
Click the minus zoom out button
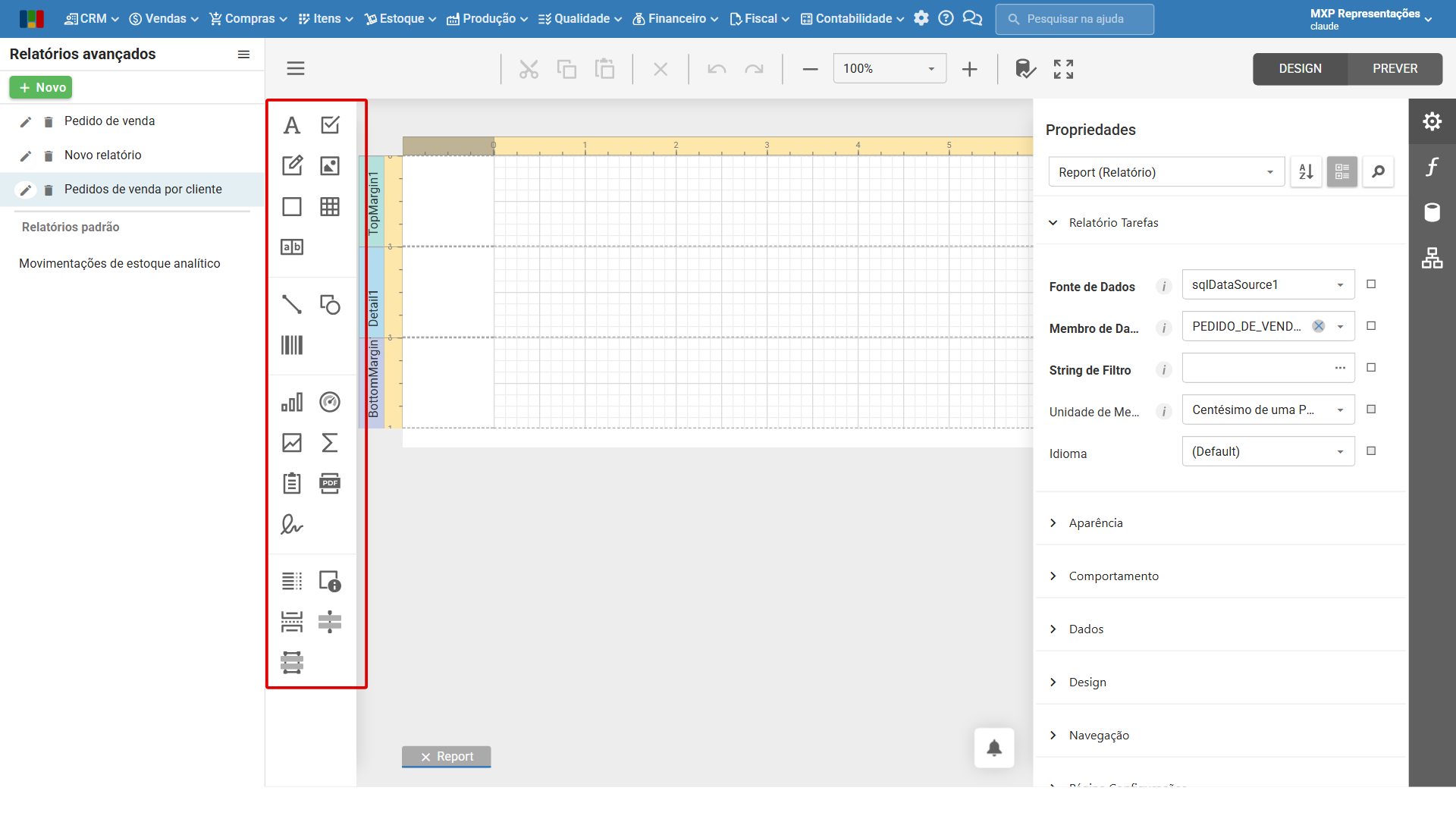(x=810, y=69)
